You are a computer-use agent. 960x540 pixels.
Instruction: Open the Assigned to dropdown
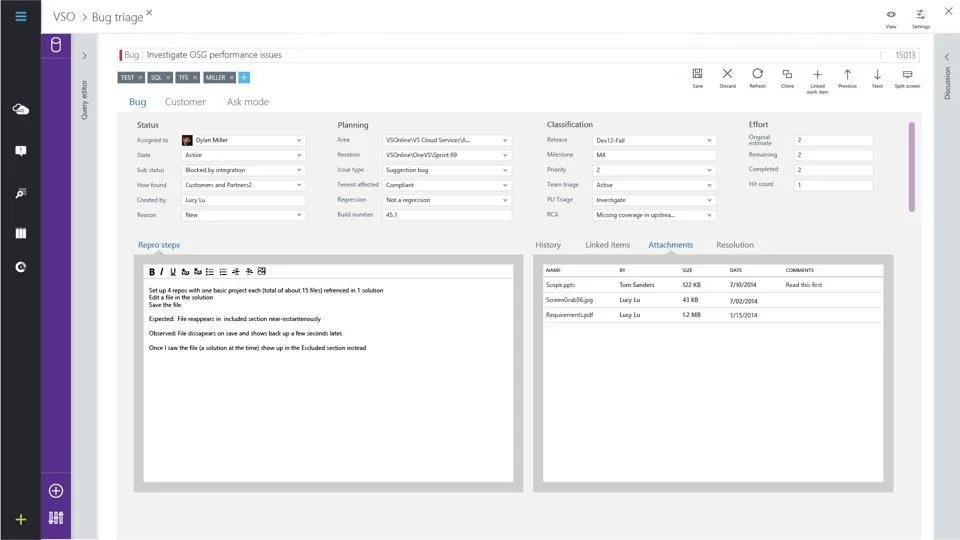pos(243,140)
